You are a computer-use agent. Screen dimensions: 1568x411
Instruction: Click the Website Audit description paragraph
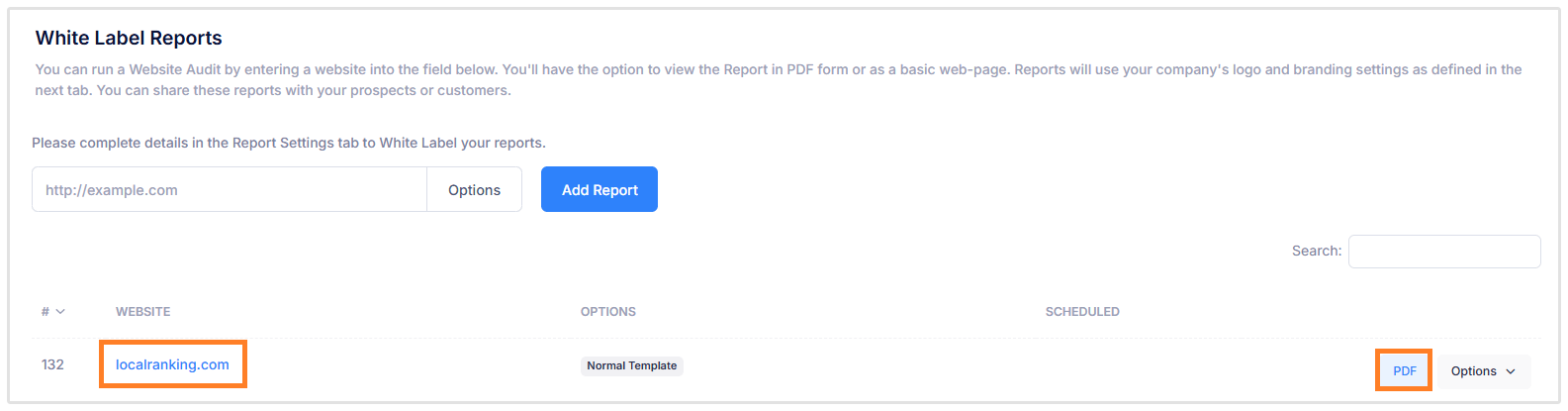[778, 80]
